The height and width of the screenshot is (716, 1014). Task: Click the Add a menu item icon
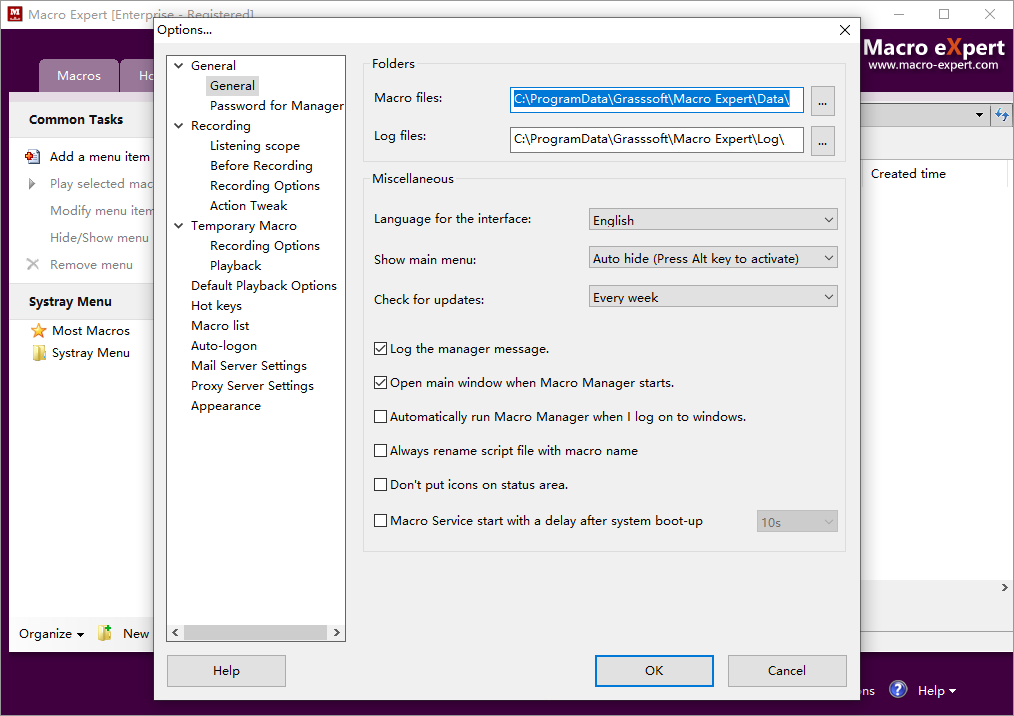[x=32, y=157]
